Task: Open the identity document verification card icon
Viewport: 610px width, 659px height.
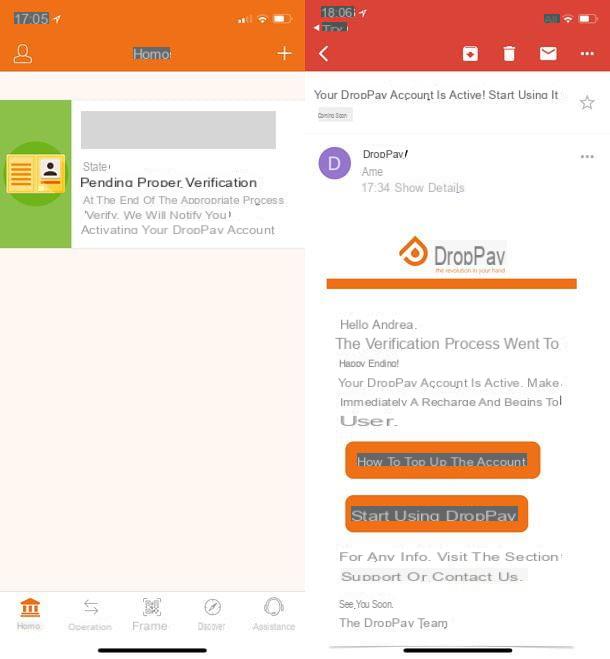Action: pos(36,174)
